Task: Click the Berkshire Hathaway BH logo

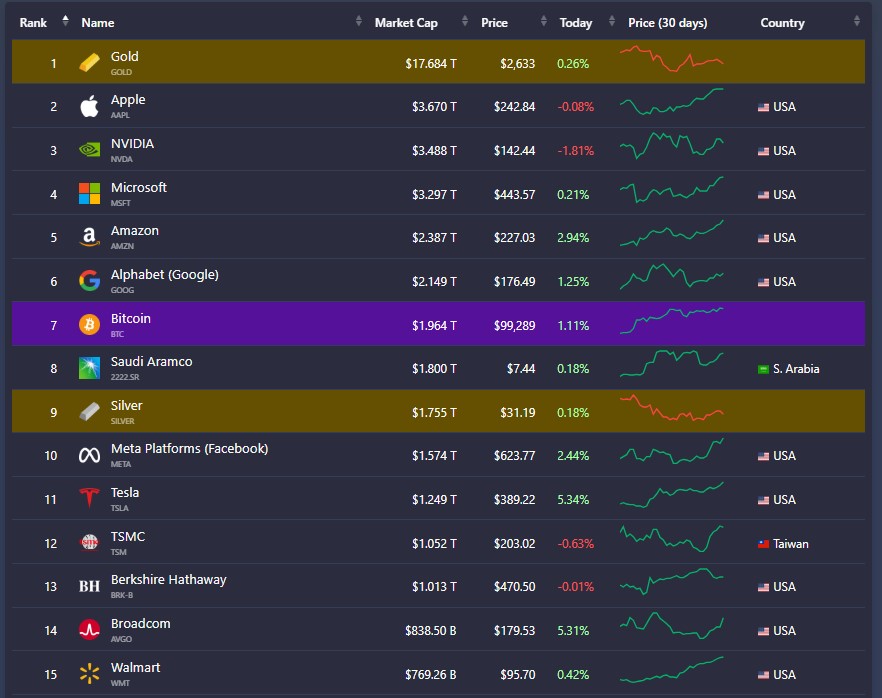Action: tap(89, 587)
